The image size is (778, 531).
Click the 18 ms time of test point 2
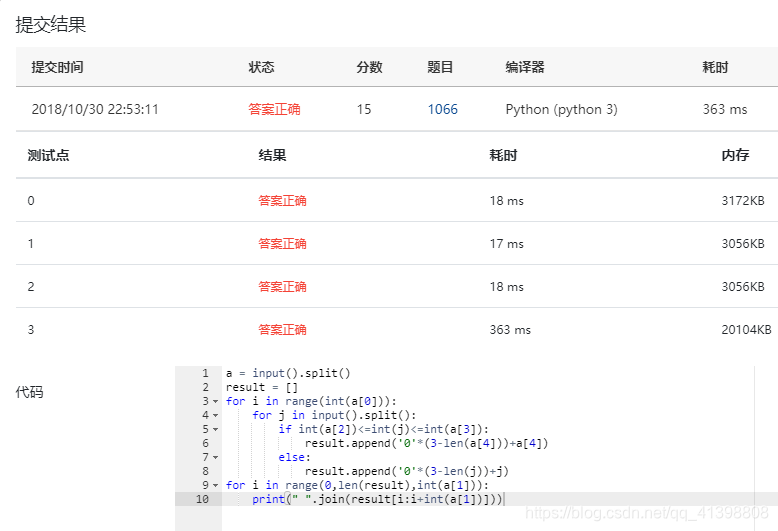(507, 286)
